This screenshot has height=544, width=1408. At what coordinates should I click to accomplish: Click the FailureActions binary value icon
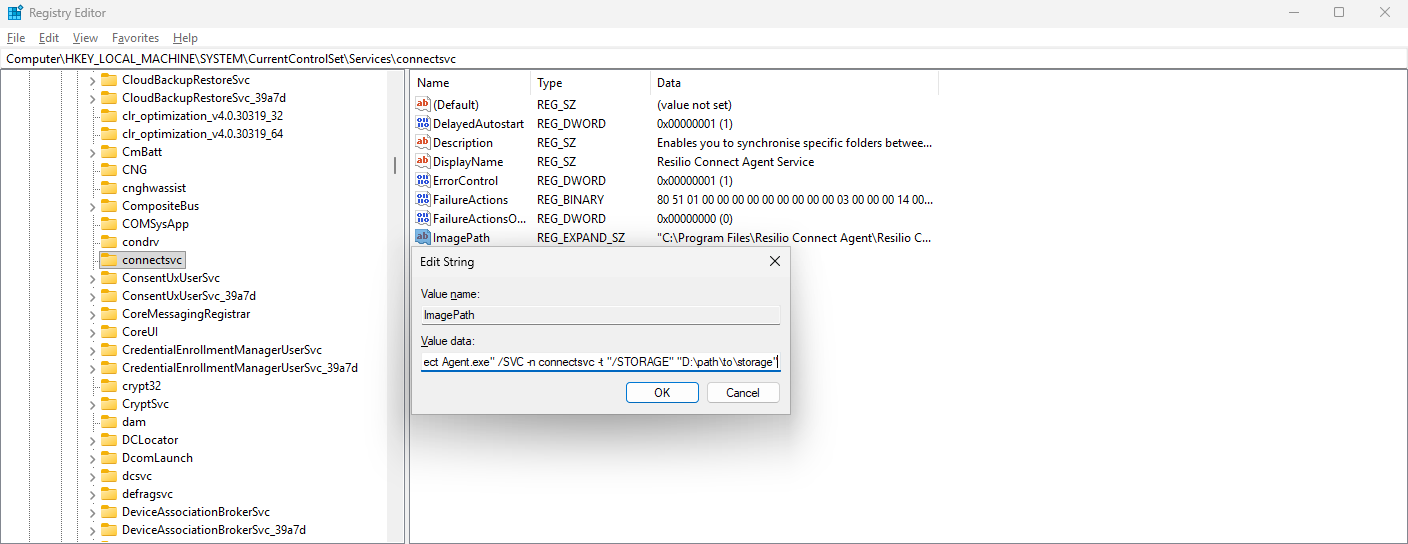(x=423, y=200)
